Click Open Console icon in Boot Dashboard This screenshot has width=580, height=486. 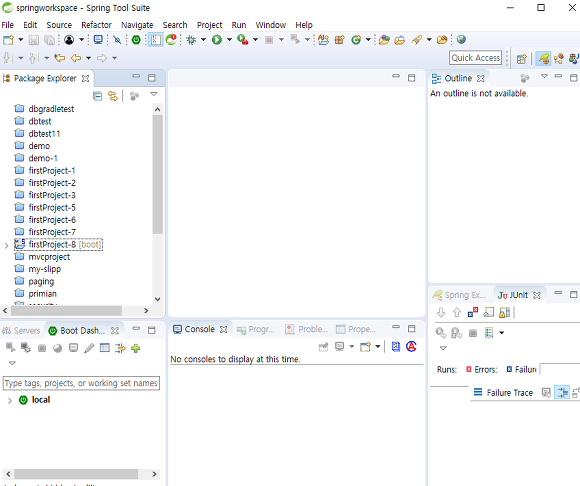74,348
